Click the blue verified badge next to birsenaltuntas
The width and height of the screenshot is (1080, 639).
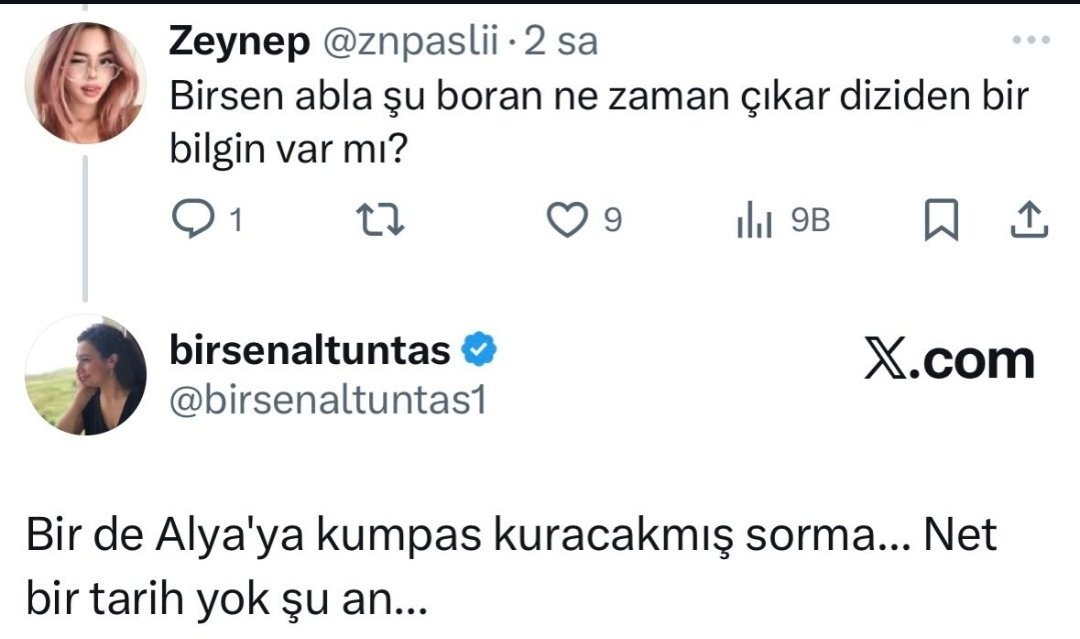(x=479, y=350)
